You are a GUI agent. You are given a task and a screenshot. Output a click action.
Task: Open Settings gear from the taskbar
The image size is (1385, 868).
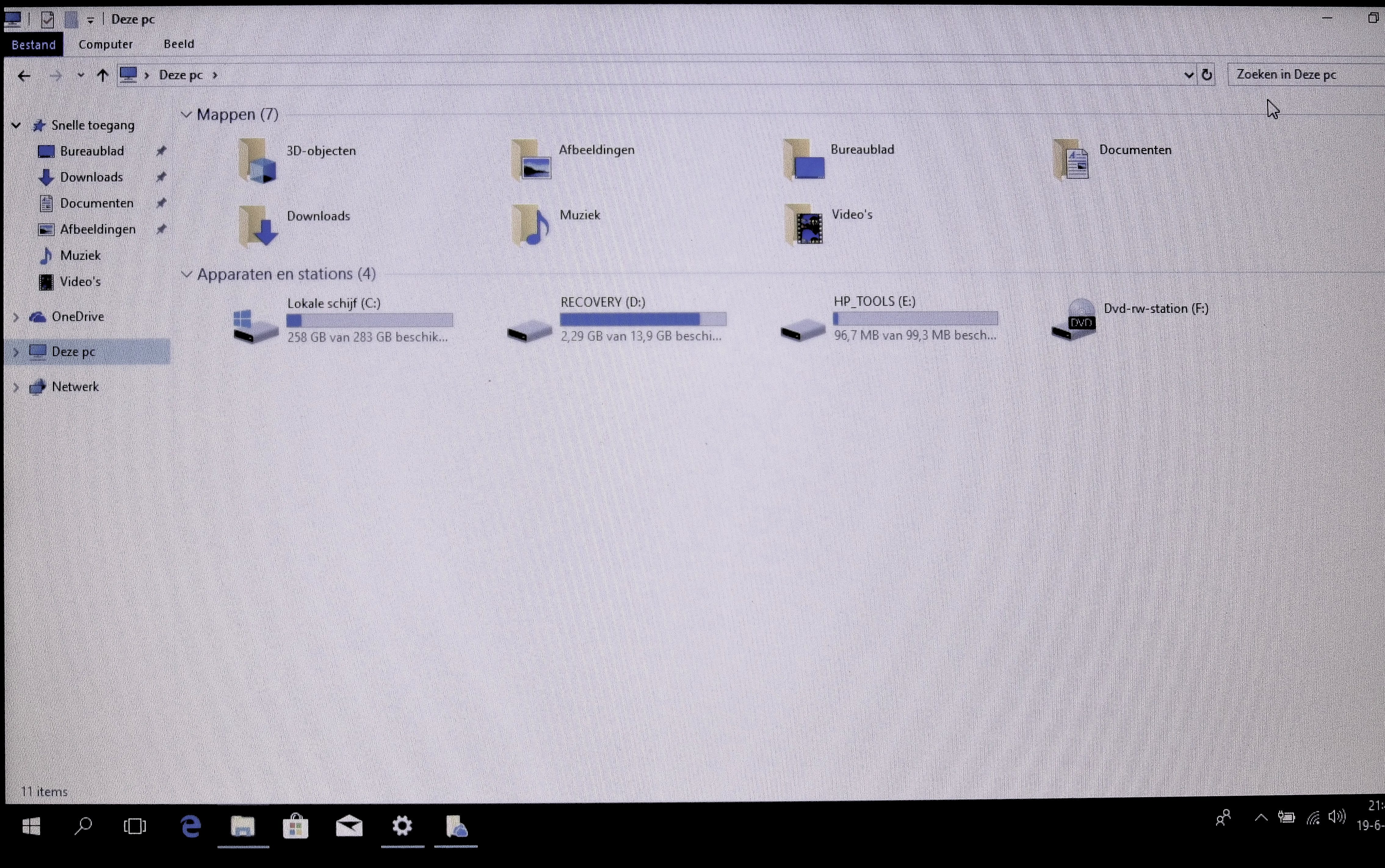[x=402, y=826]
